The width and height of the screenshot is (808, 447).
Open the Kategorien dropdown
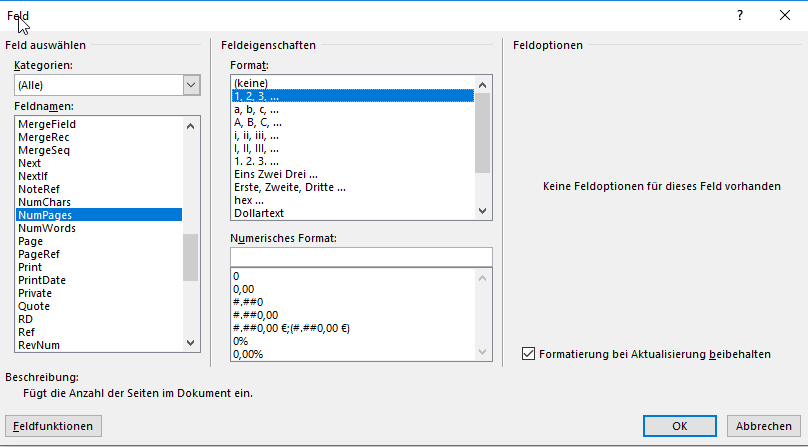pyautogui.click(x=191, y=86)
